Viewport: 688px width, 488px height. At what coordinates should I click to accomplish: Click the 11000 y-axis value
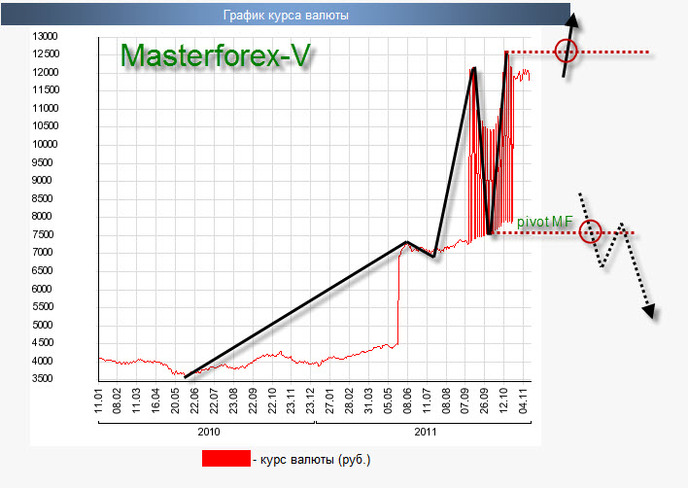tap(45, 108)
